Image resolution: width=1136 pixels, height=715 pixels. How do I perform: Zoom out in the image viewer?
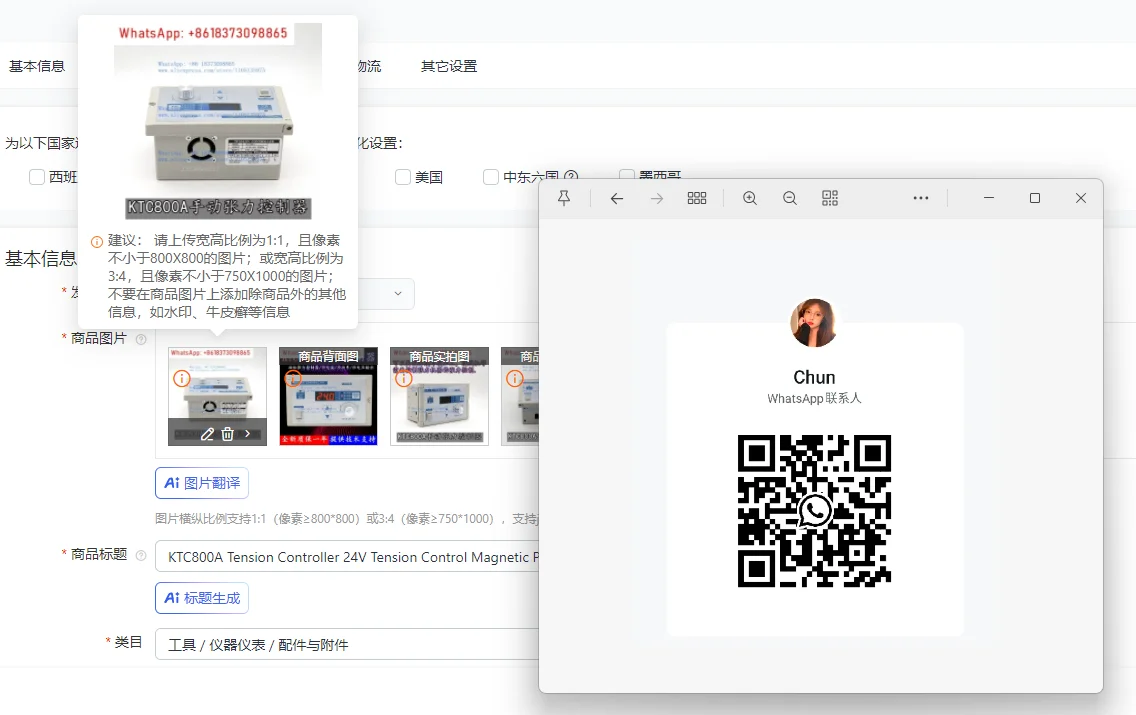click(x=790, y=198)
